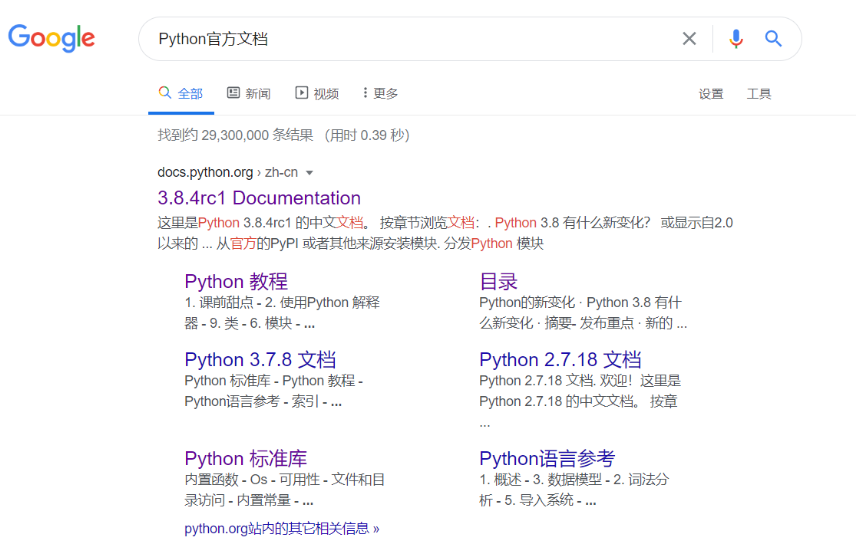Viewport: 857px width, 558px height.
Task: Open the 设置 menu
Action: click(x=711, y=94)
